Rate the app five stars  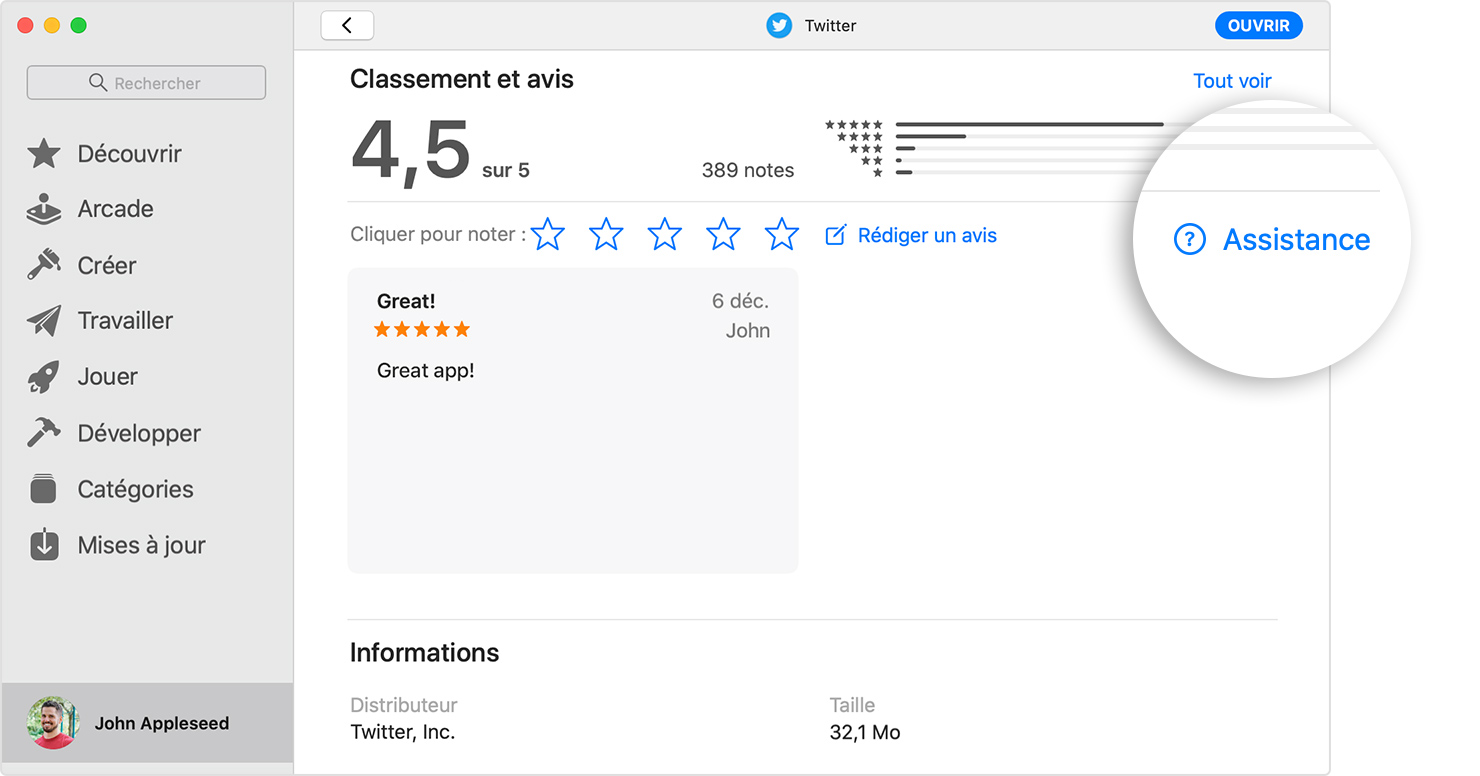(x=782, y=235)
